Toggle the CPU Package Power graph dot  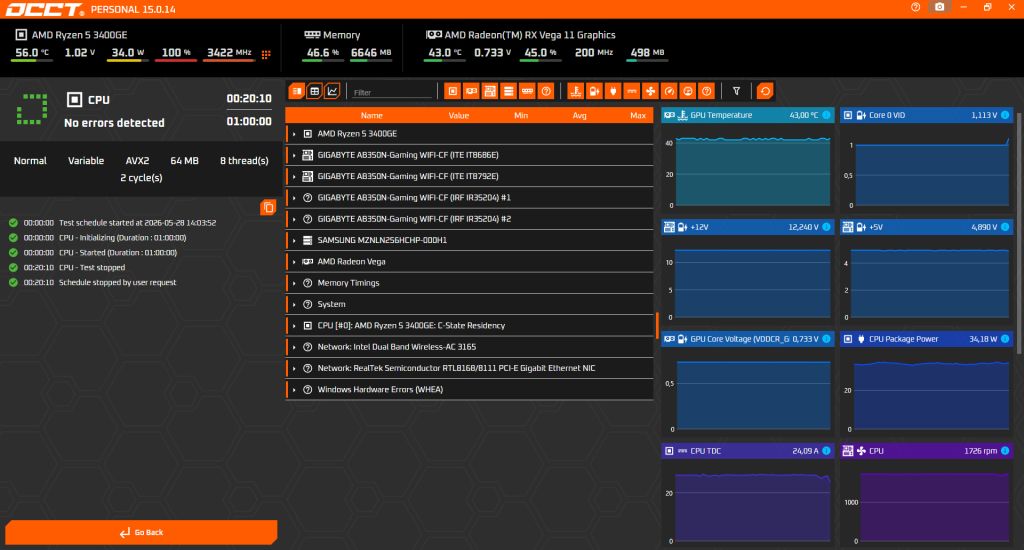tap(1005, 338)
